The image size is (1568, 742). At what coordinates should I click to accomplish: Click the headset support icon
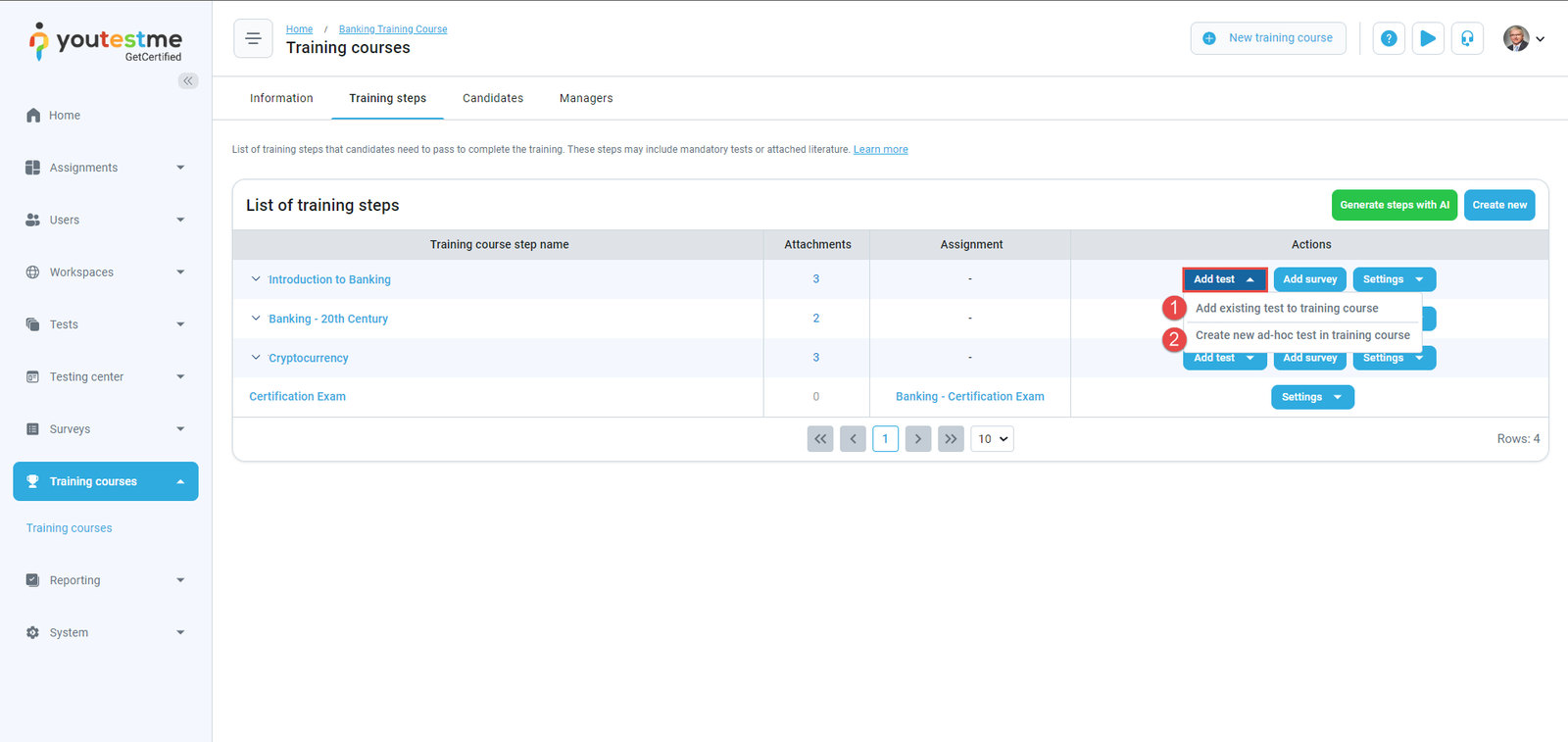point(1467,38)
